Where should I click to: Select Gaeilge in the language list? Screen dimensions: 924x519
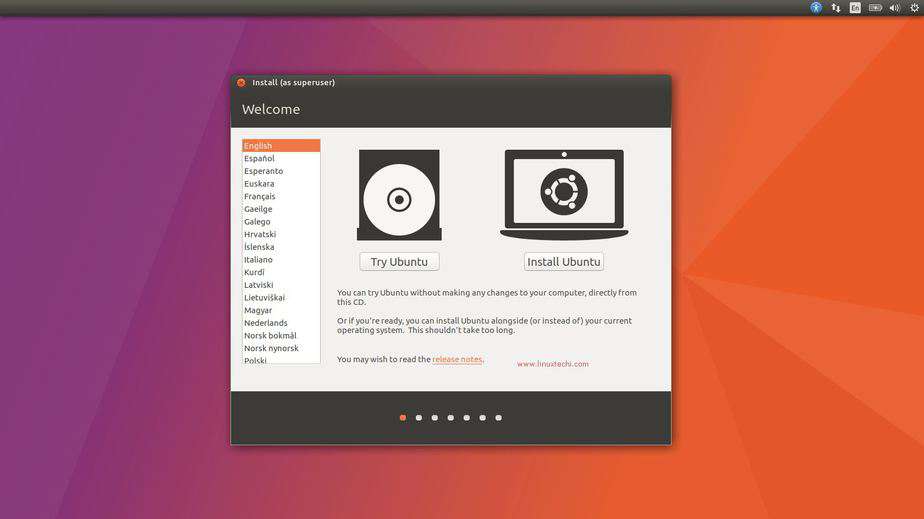(x=281, y=209)
